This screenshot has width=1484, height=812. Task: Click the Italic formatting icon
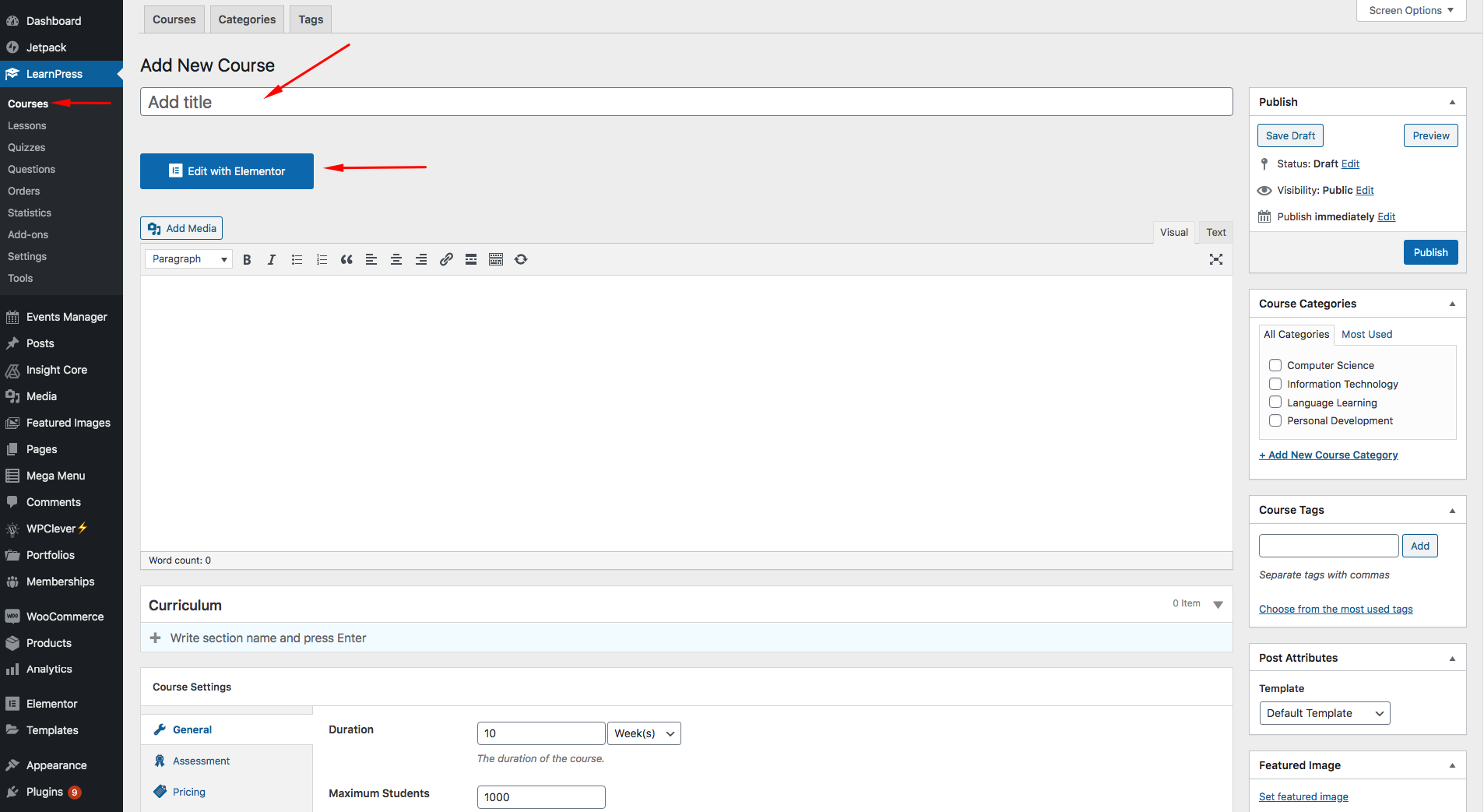[x=272, y=259]
